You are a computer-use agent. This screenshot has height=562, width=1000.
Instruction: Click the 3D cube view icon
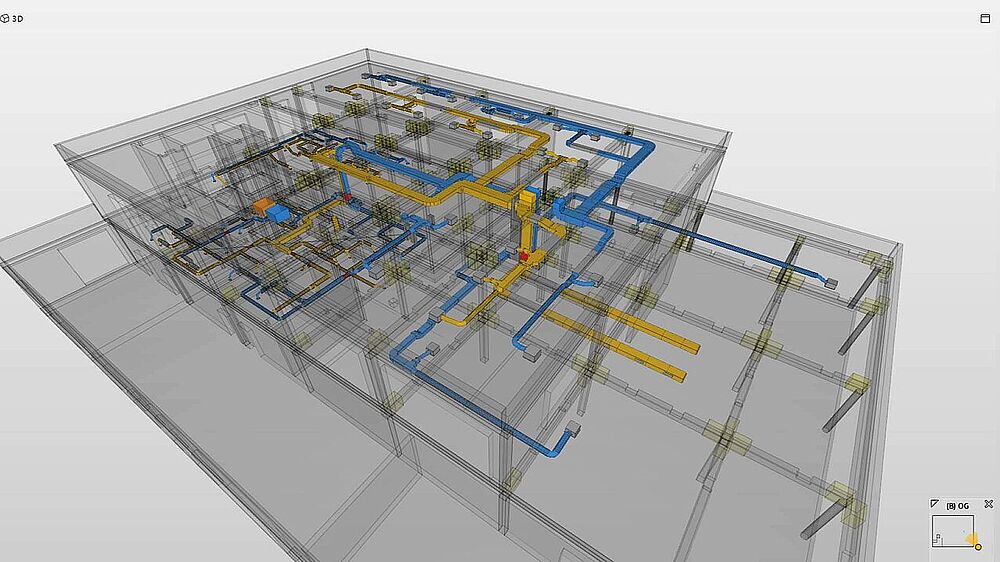pos(6,18)
